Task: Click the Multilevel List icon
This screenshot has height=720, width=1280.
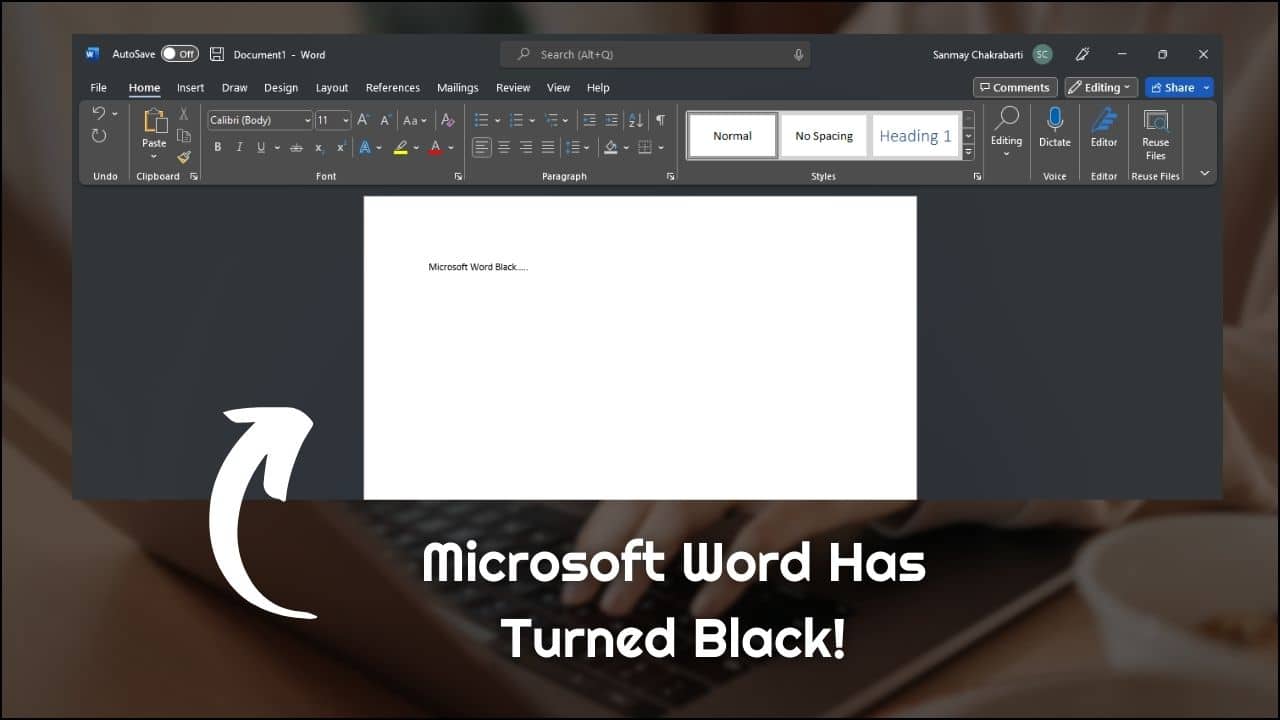Action: (x=551, y=120)
